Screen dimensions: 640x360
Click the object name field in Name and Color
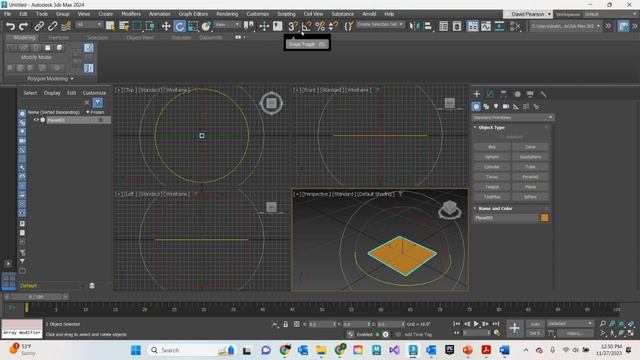[506, 218]
